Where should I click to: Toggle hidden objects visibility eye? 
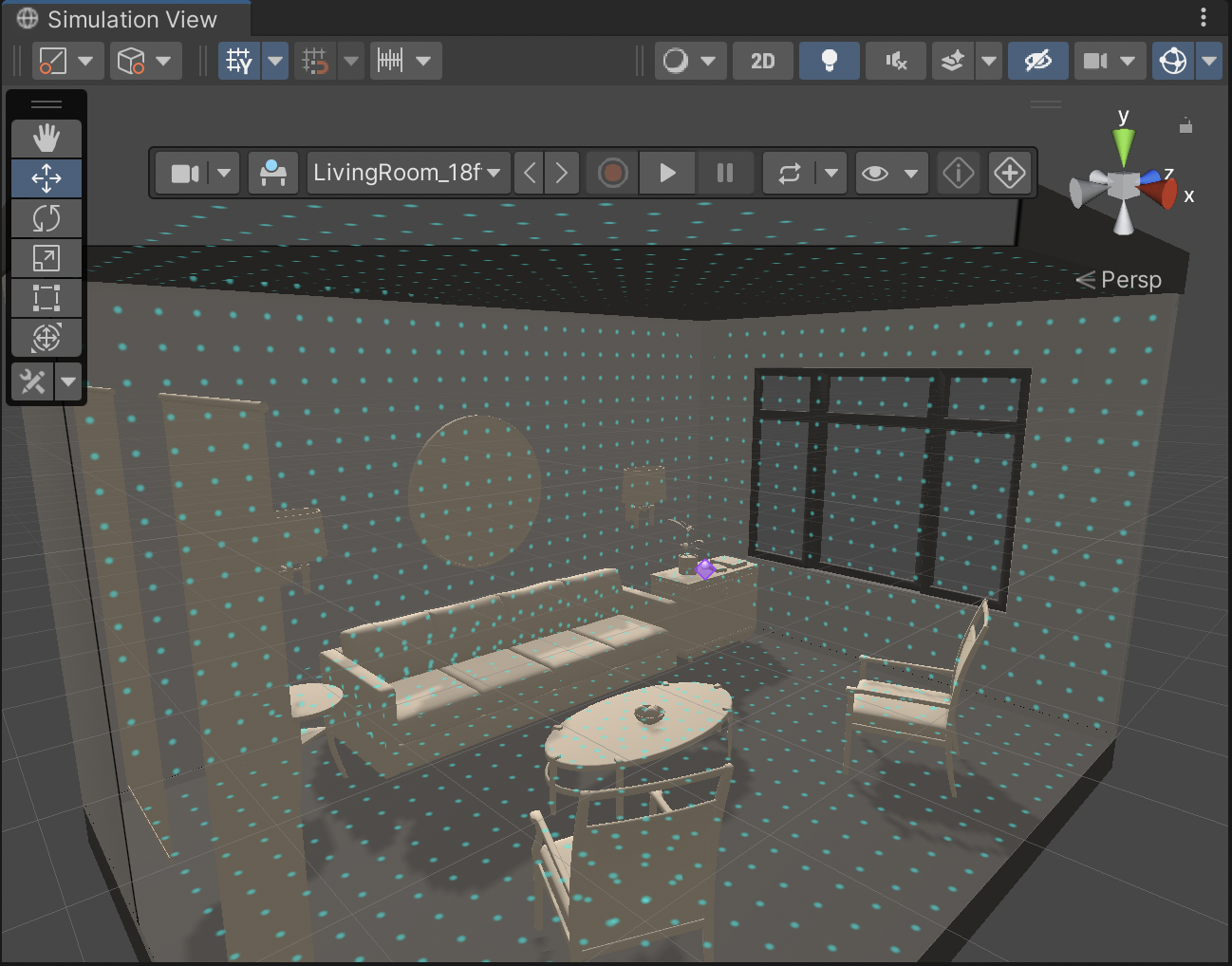pyautogui.click(x=1037, y=61)
